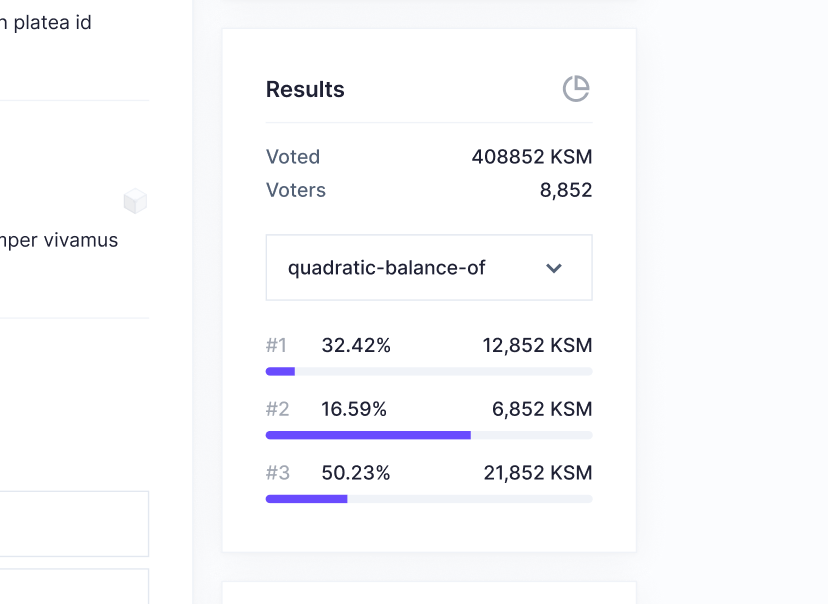The image size is (828, 604).
Task: Click the Voters count of 8,852
Action: [566, 190]
